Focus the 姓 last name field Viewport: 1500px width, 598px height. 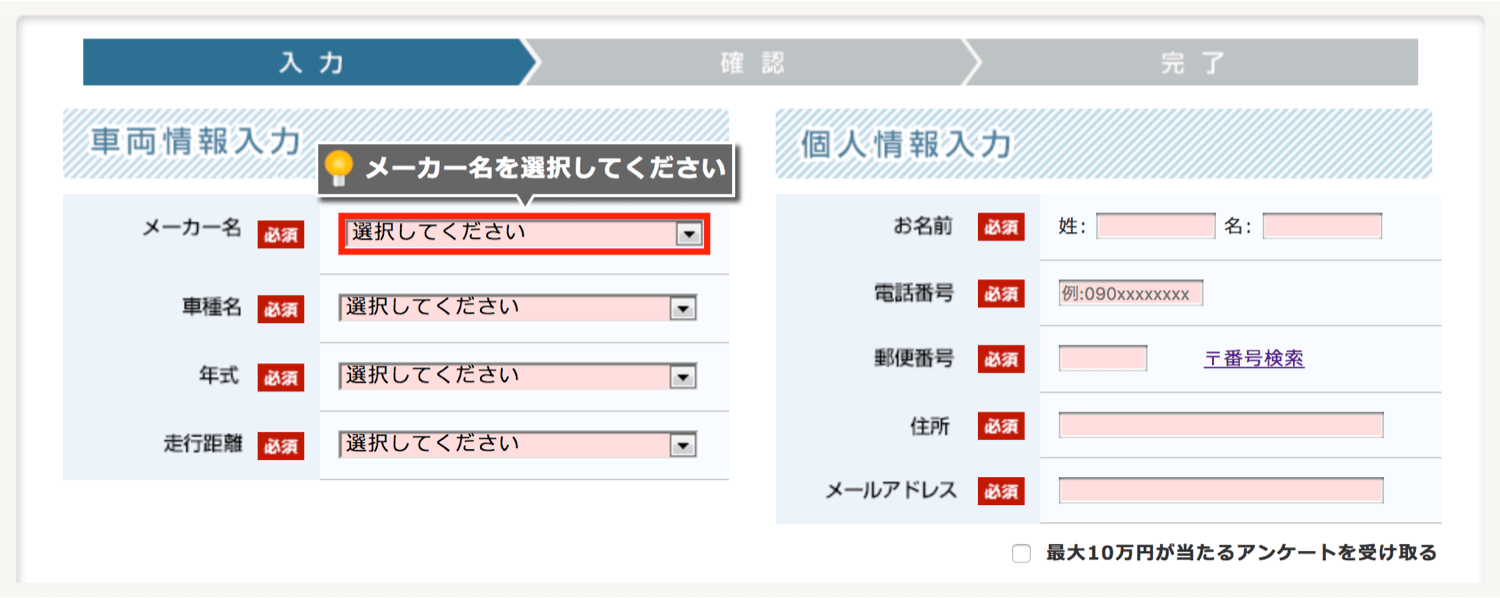point(1155,227)
